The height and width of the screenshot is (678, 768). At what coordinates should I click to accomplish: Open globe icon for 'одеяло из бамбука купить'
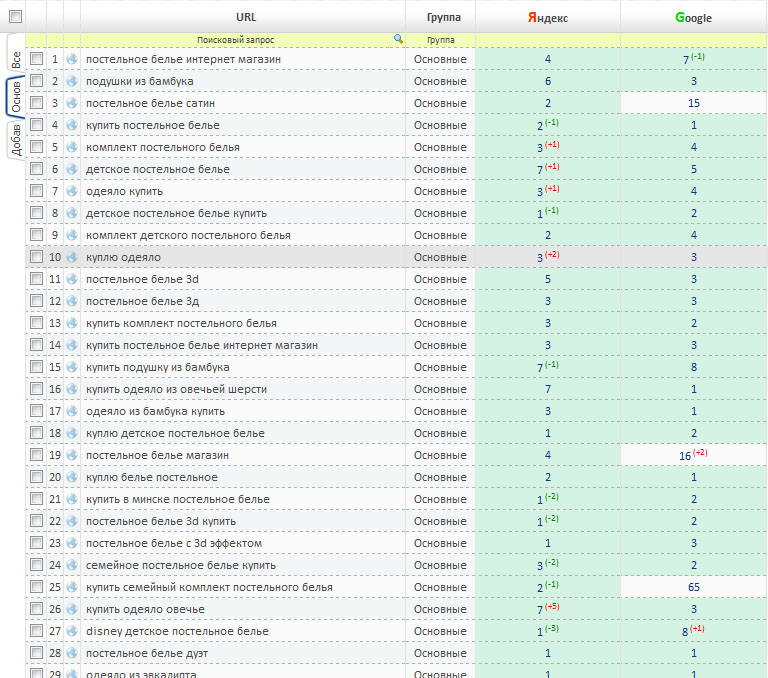point(72,412)
